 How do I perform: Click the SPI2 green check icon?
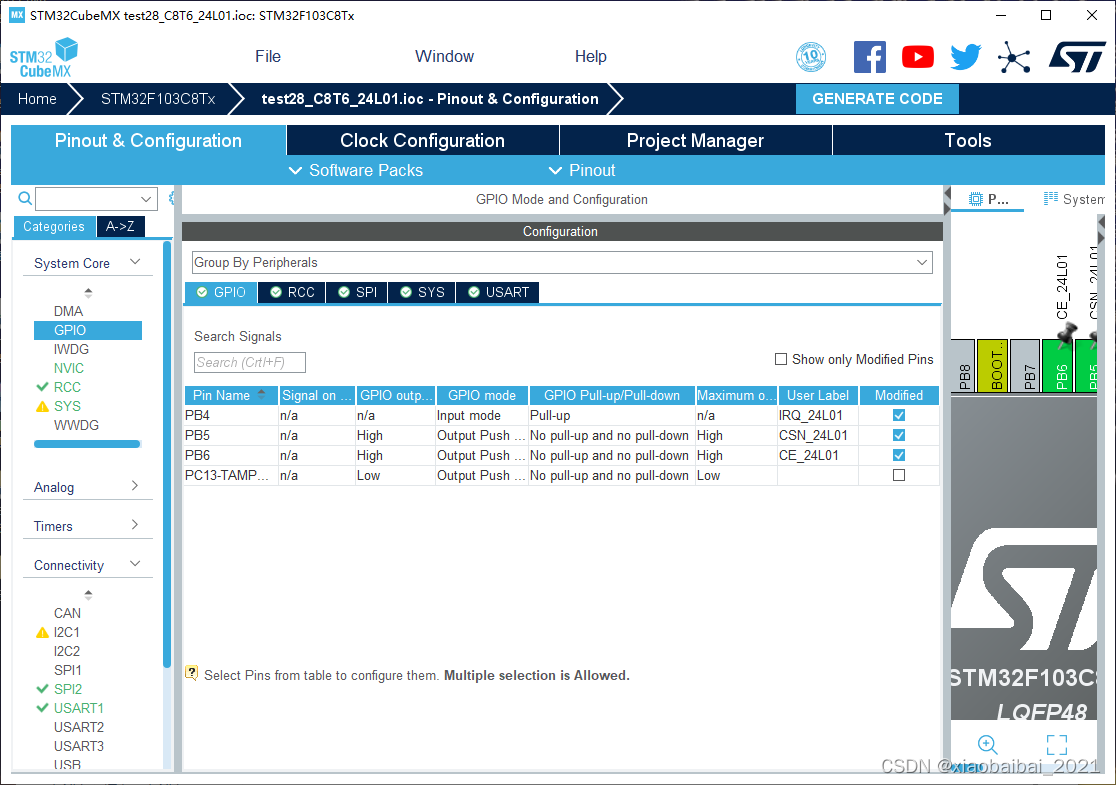[x=42, y=689]
